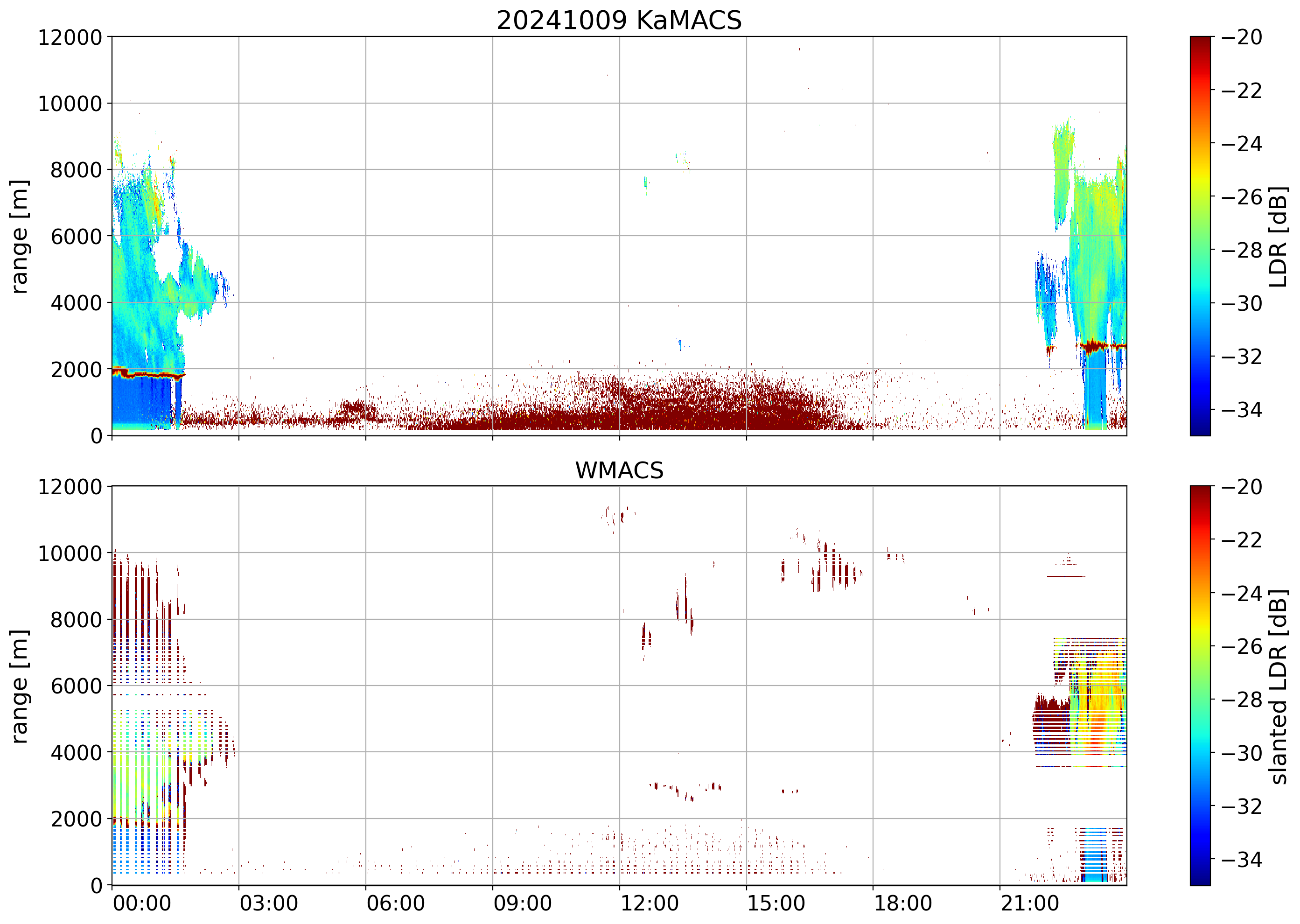
Task: Click the WMACS subplot title
Action: 619,470
